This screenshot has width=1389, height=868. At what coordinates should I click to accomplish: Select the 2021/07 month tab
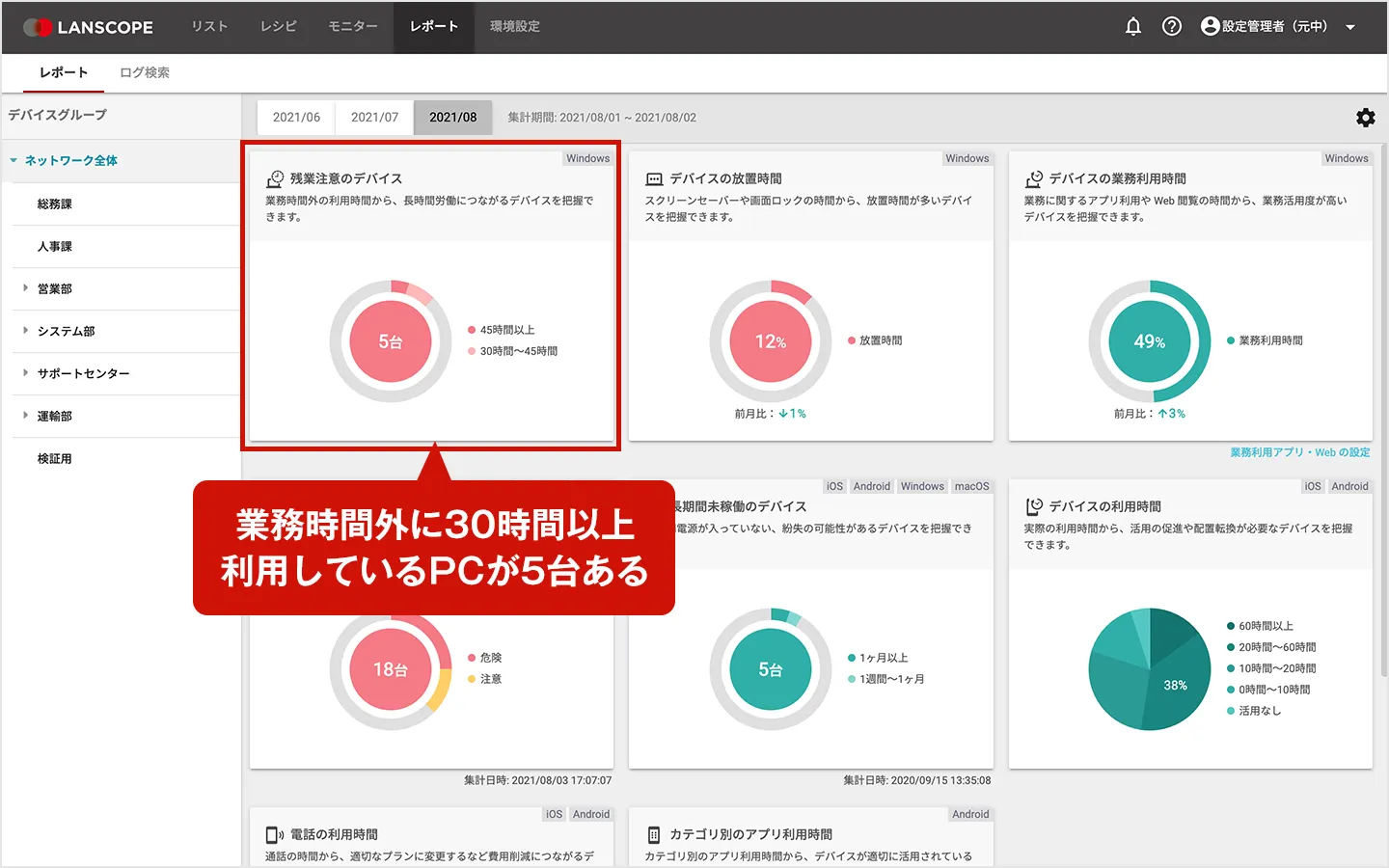click(374, 118)
